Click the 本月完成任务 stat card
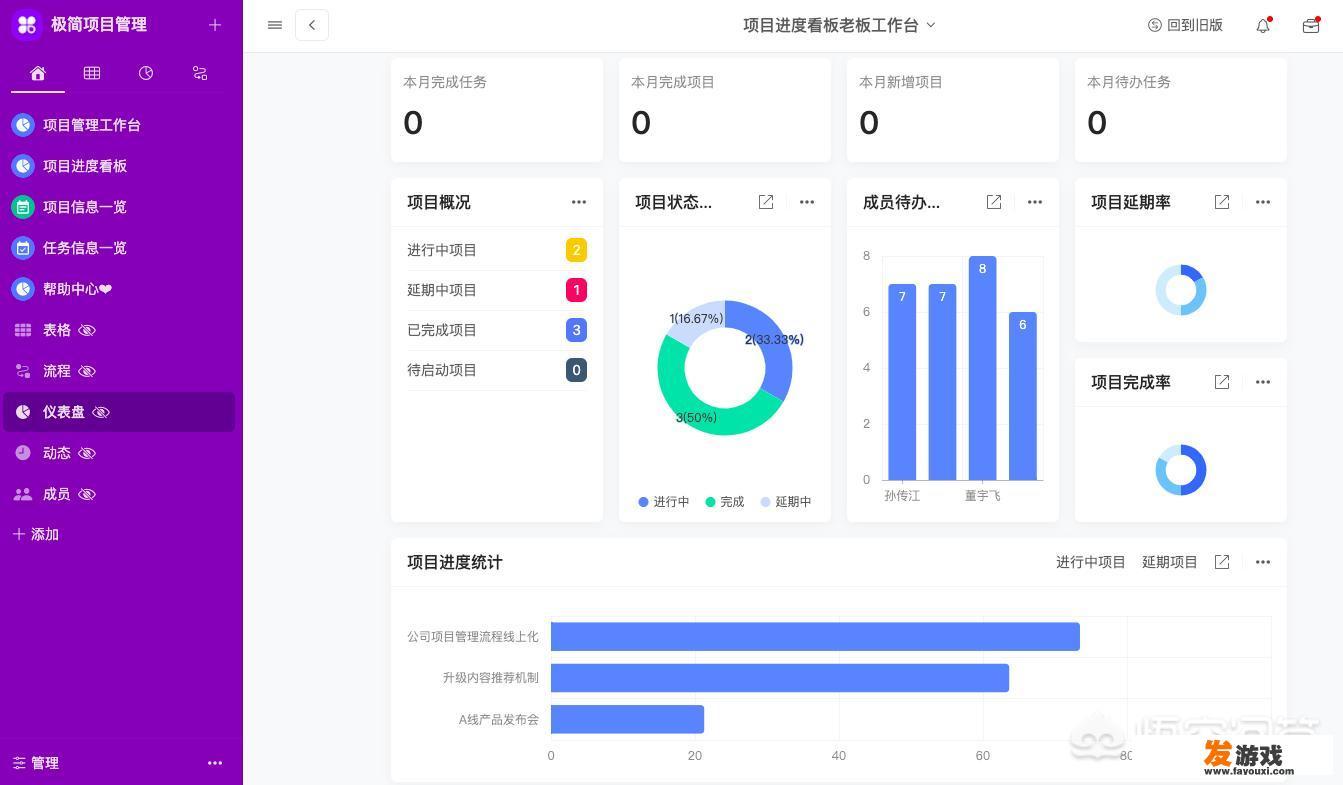 (497, 110)
